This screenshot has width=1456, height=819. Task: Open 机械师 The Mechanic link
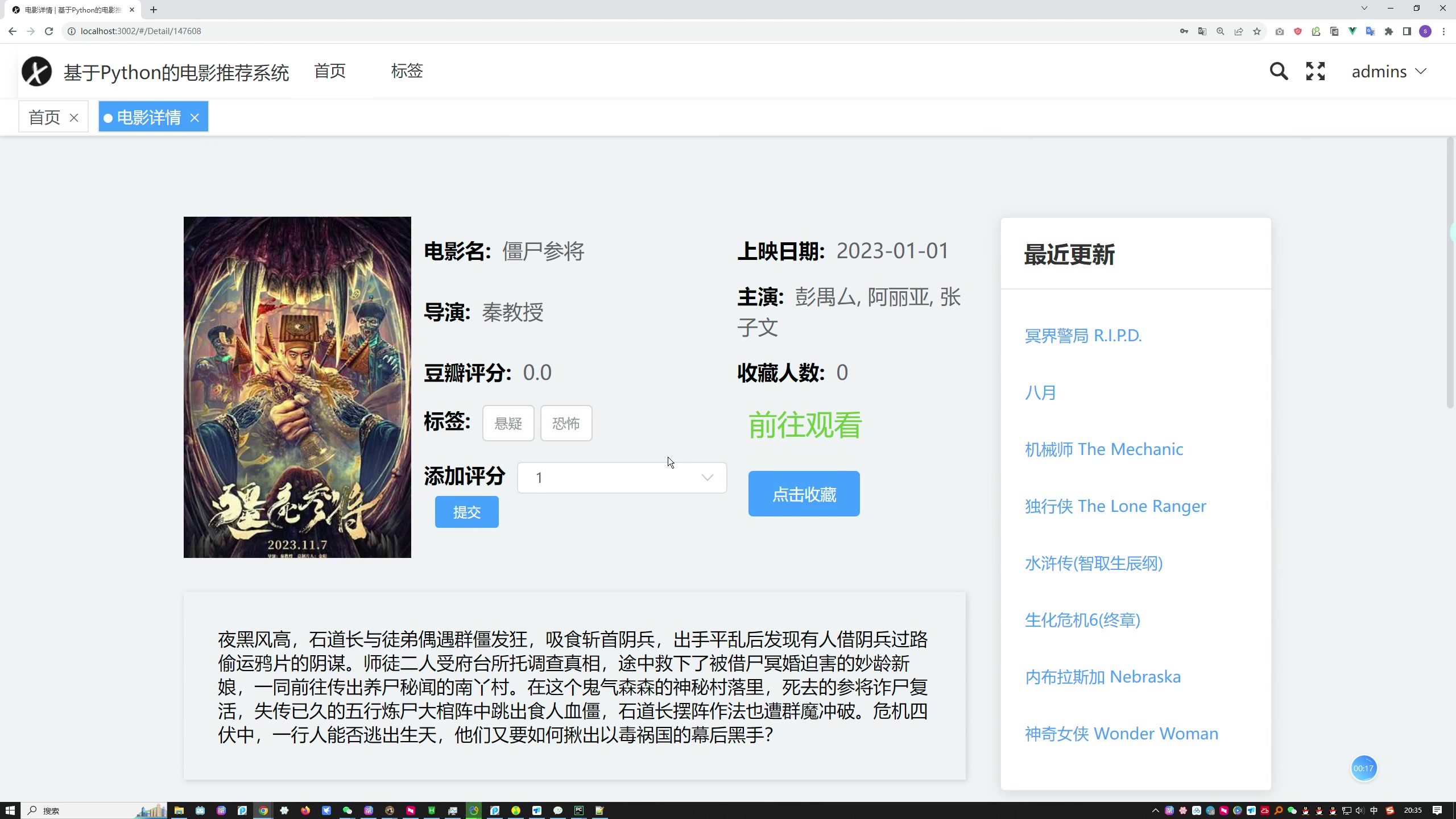pos(1103,449)
